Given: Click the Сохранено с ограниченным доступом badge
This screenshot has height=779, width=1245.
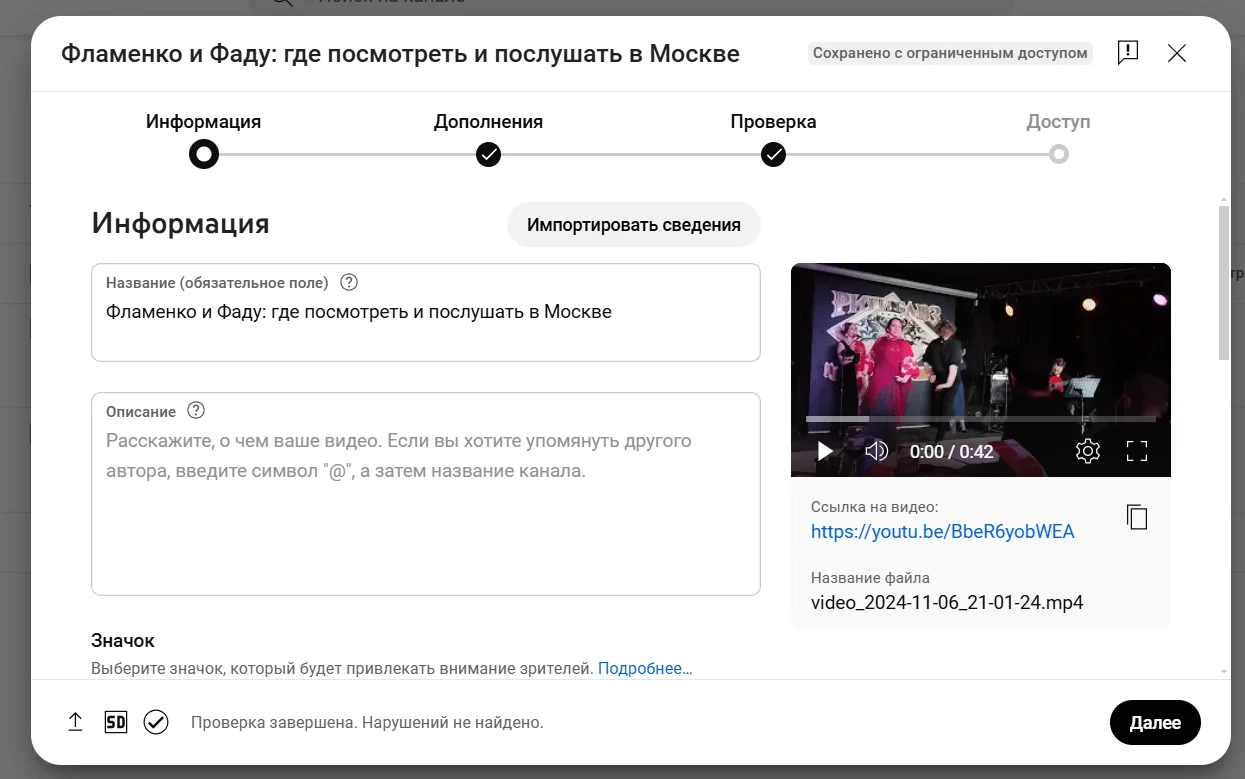Looking at the screenshot, I should click(x=950, y=53).
